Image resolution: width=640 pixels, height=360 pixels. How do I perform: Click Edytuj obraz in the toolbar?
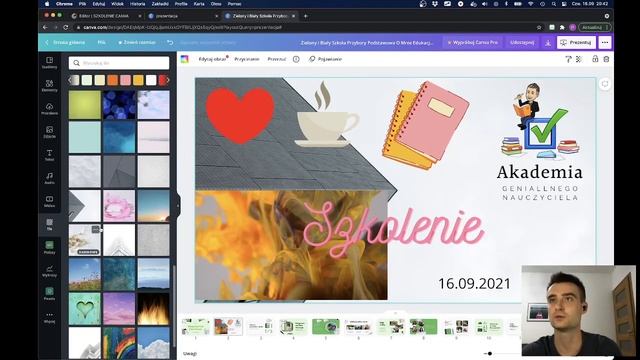213,59
